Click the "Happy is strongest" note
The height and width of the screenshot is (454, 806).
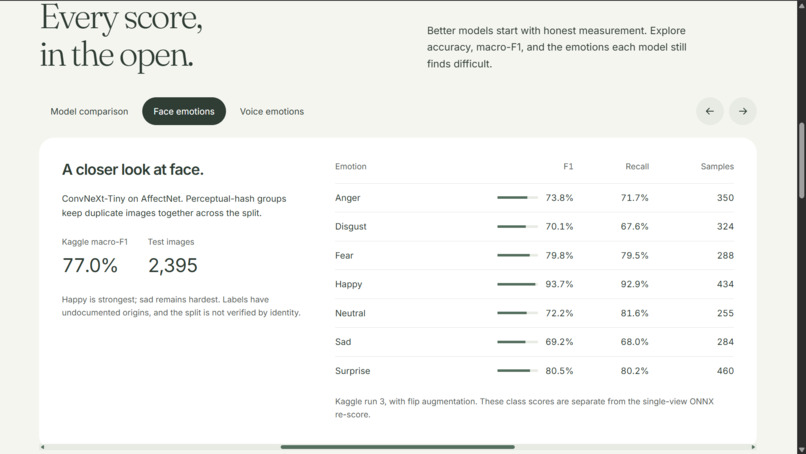point(181,306)
